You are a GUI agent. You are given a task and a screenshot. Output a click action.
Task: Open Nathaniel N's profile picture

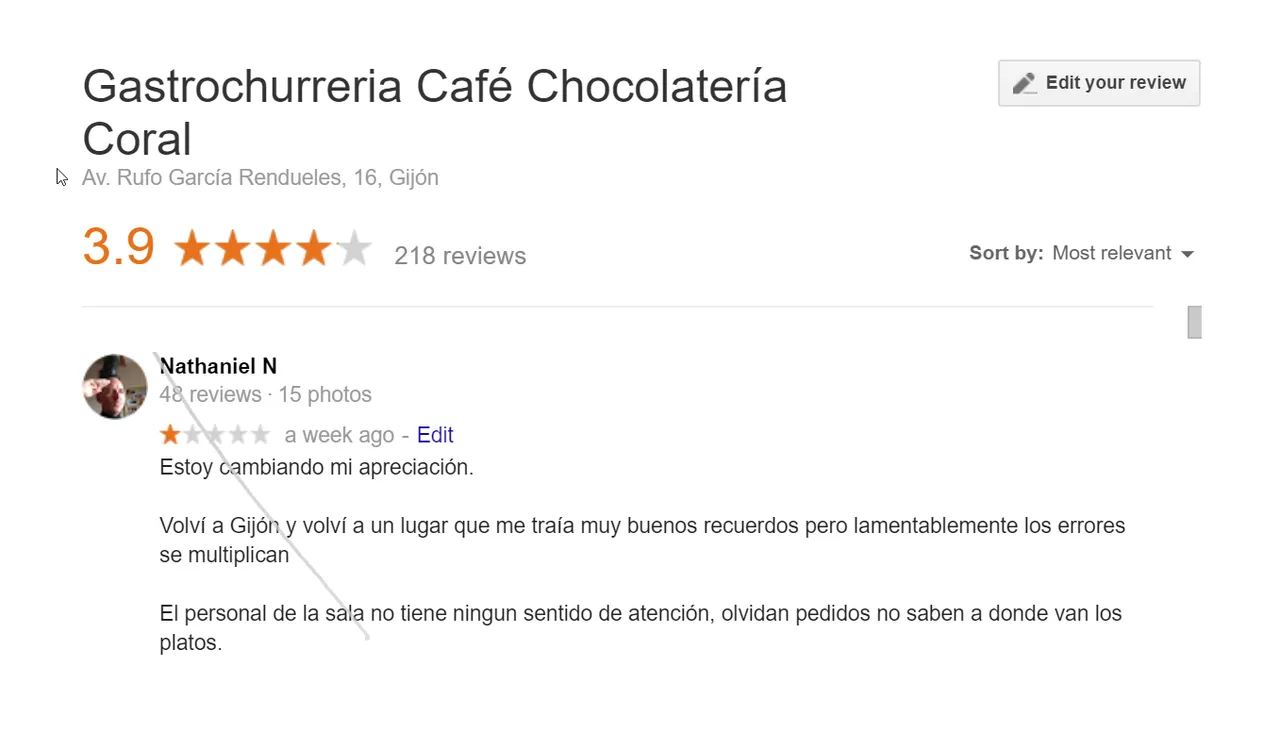115,386
